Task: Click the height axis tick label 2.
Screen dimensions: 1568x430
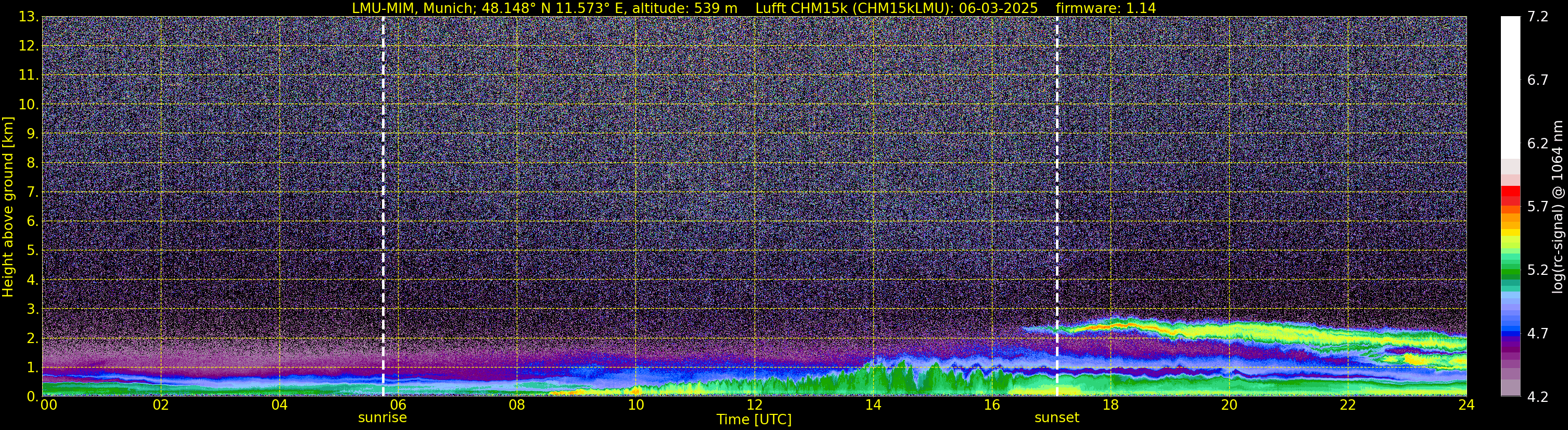Action: (32, 339)
